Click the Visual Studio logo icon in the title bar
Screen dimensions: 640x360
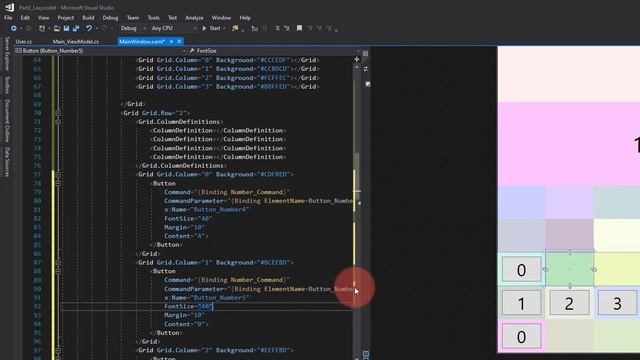coord(9,7)
